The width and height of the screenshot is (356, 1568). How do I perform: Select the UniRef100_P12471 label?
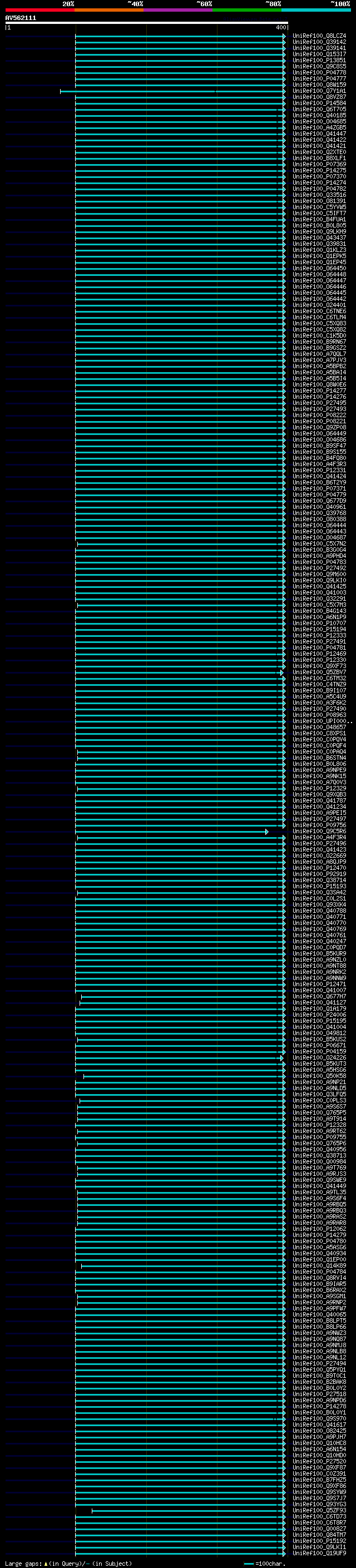click(319, 985)
